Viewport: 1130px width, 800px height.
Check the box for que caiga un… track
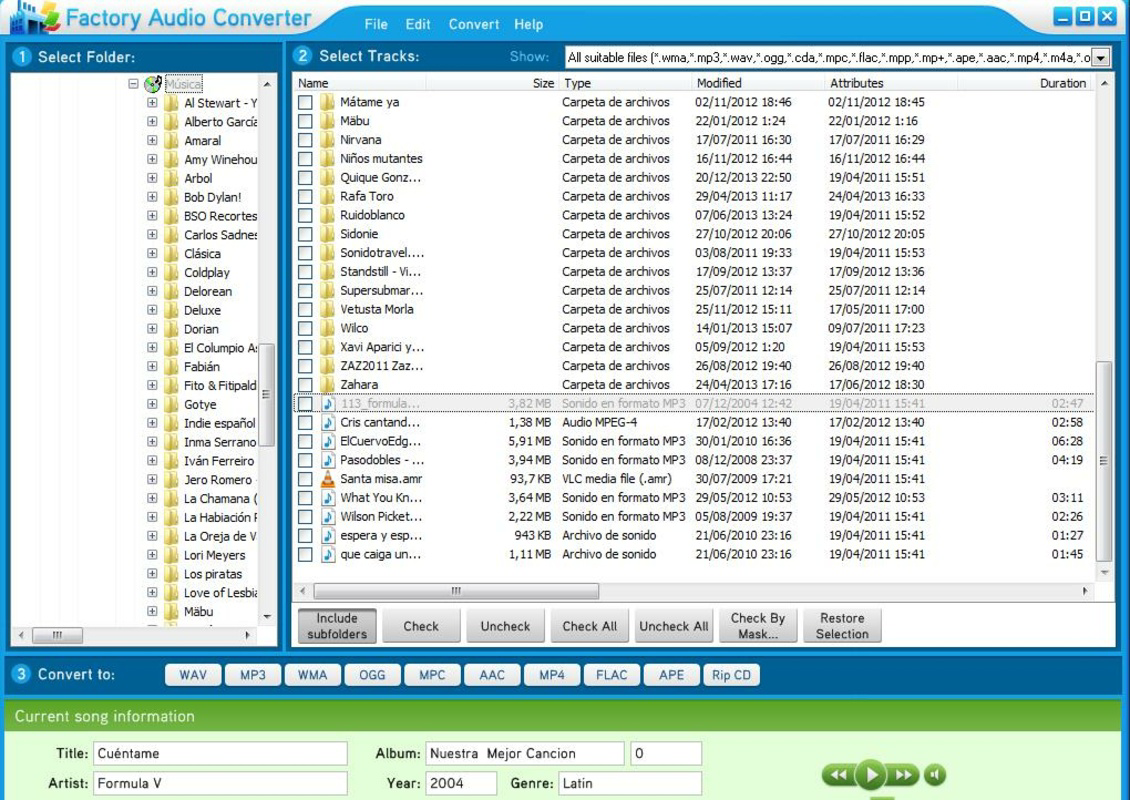tap(306, 554)
